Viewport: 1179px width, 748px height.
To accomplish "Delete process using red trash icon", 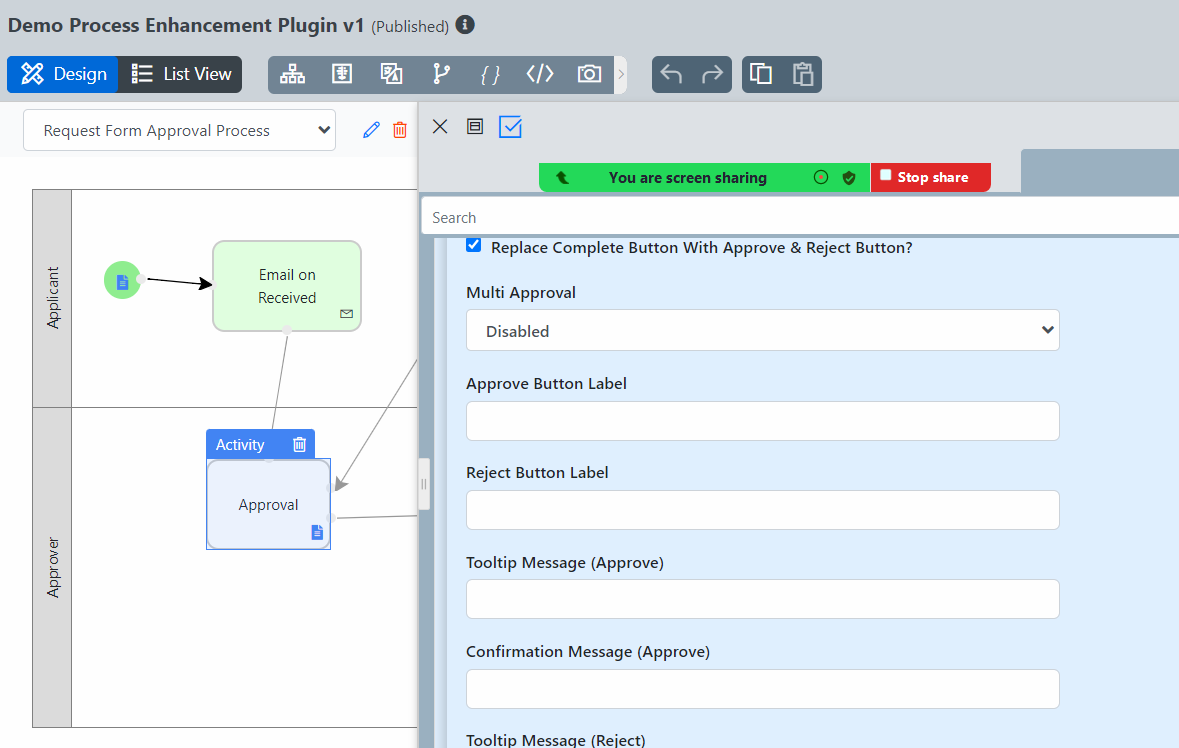I will 400,130.
